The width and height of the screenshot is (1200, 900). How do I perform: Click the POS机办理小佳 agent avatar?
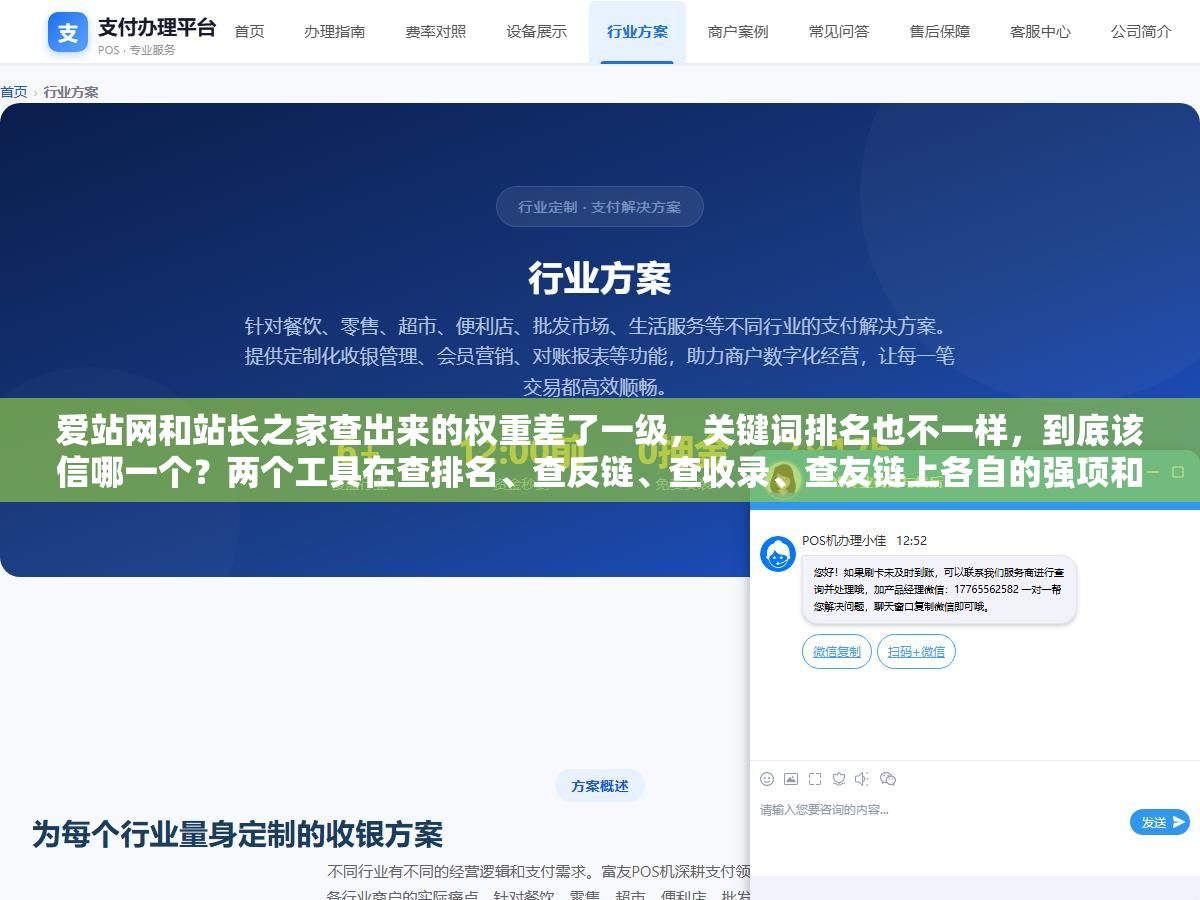pyautogui.click(x=778, y=554)
